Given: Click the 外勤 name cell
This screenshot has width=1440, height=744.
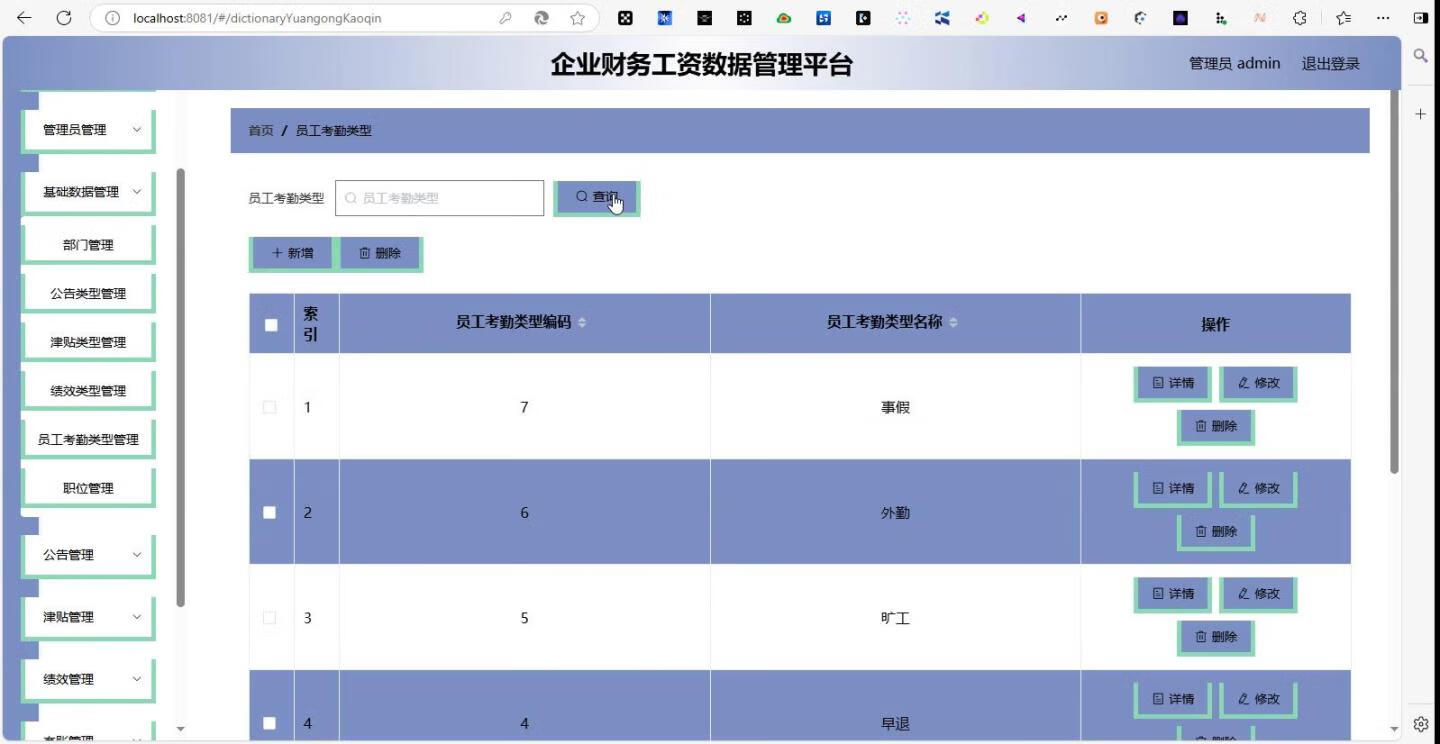Looking at the screenshot, I should pos(895,512).
